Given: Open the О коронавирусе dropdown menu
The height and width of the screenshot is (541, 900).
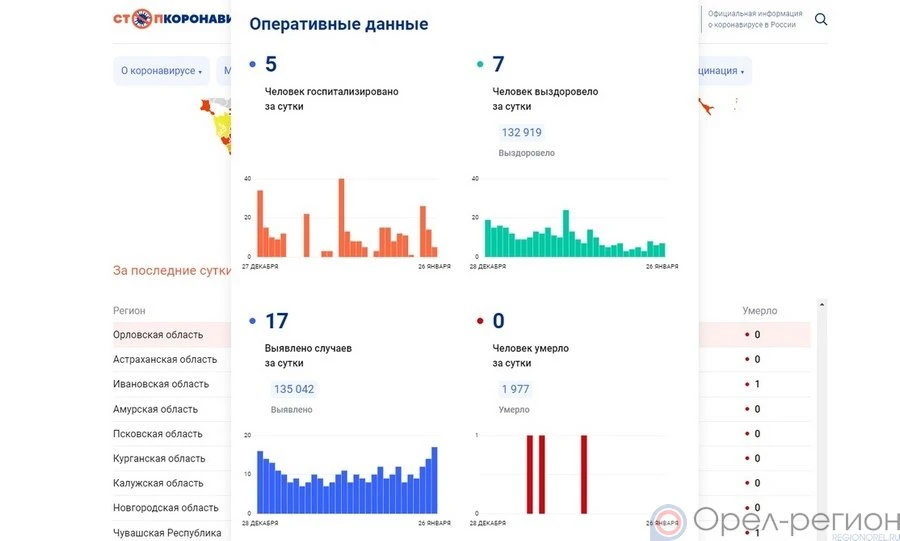Looking at the screenshot, I should coord(161,71).
